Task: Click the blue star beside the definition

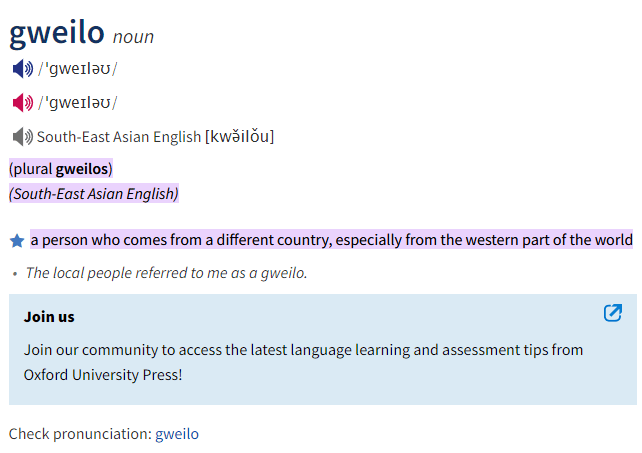Action: pos(17,241)
